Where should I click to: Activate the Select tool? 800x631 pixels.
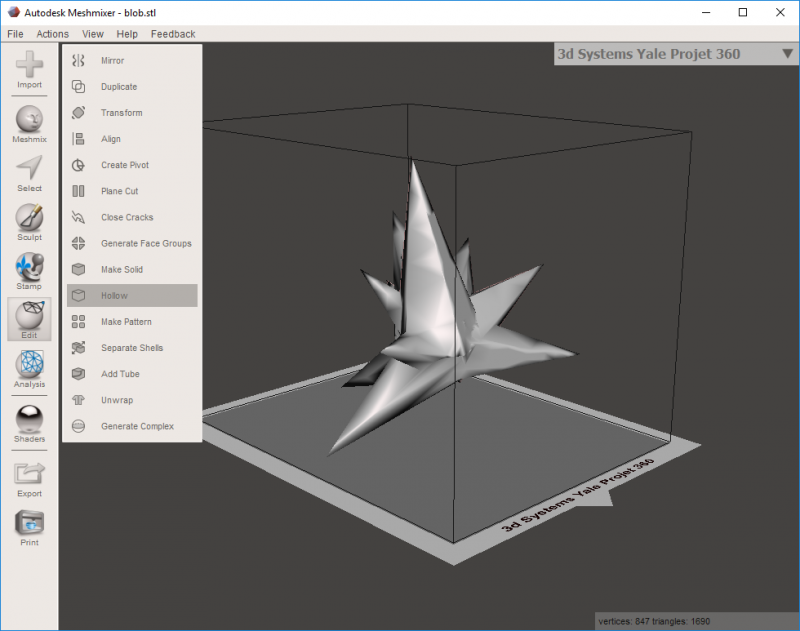click(29, 173)
